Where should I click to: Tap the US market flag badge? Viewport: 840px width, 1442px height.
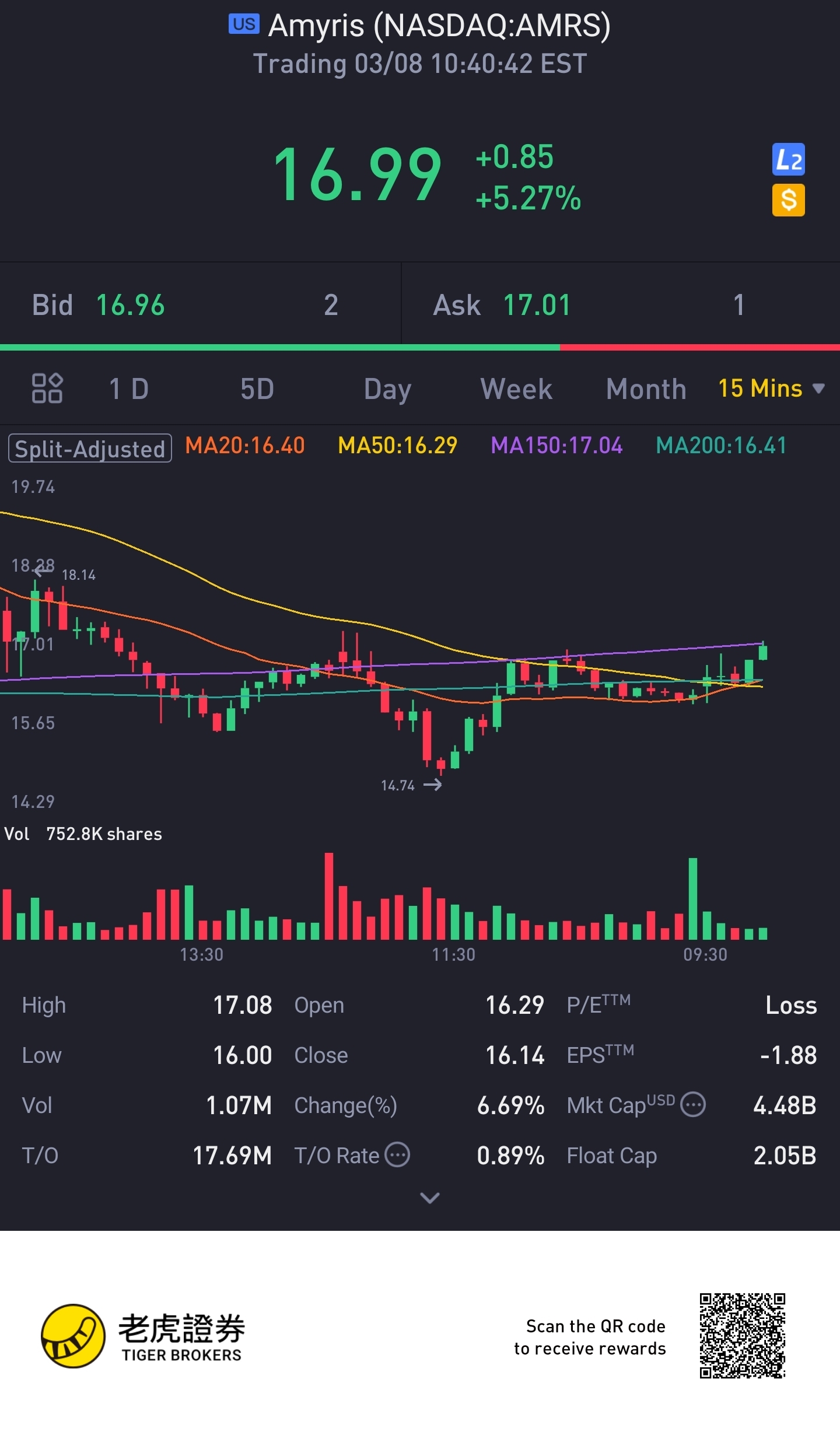click(x=244, y=24)
